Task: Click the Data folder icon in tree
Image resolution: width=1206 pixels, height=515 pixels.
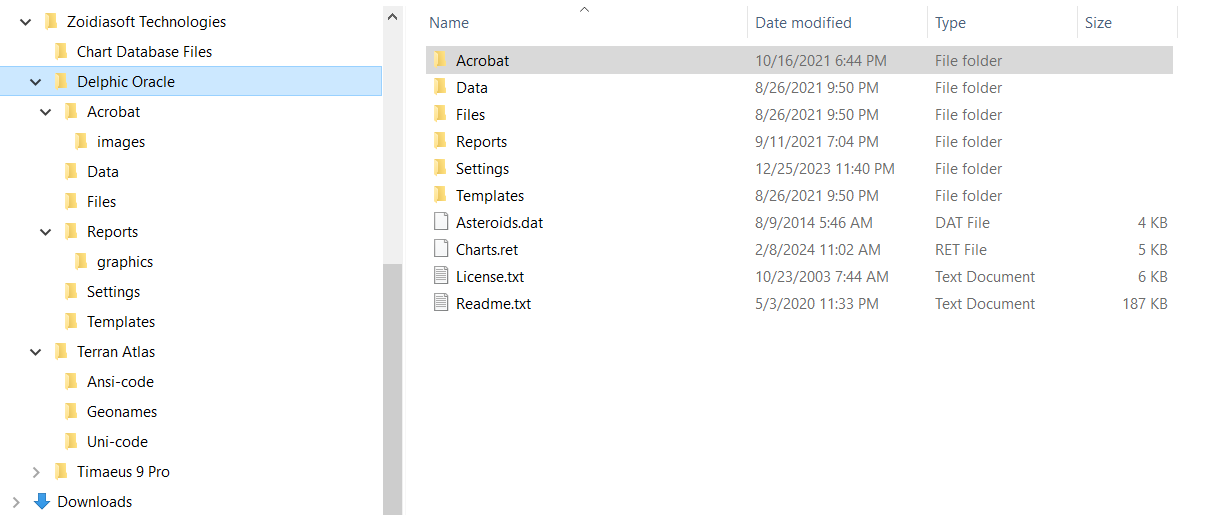Action: [71, 171]
